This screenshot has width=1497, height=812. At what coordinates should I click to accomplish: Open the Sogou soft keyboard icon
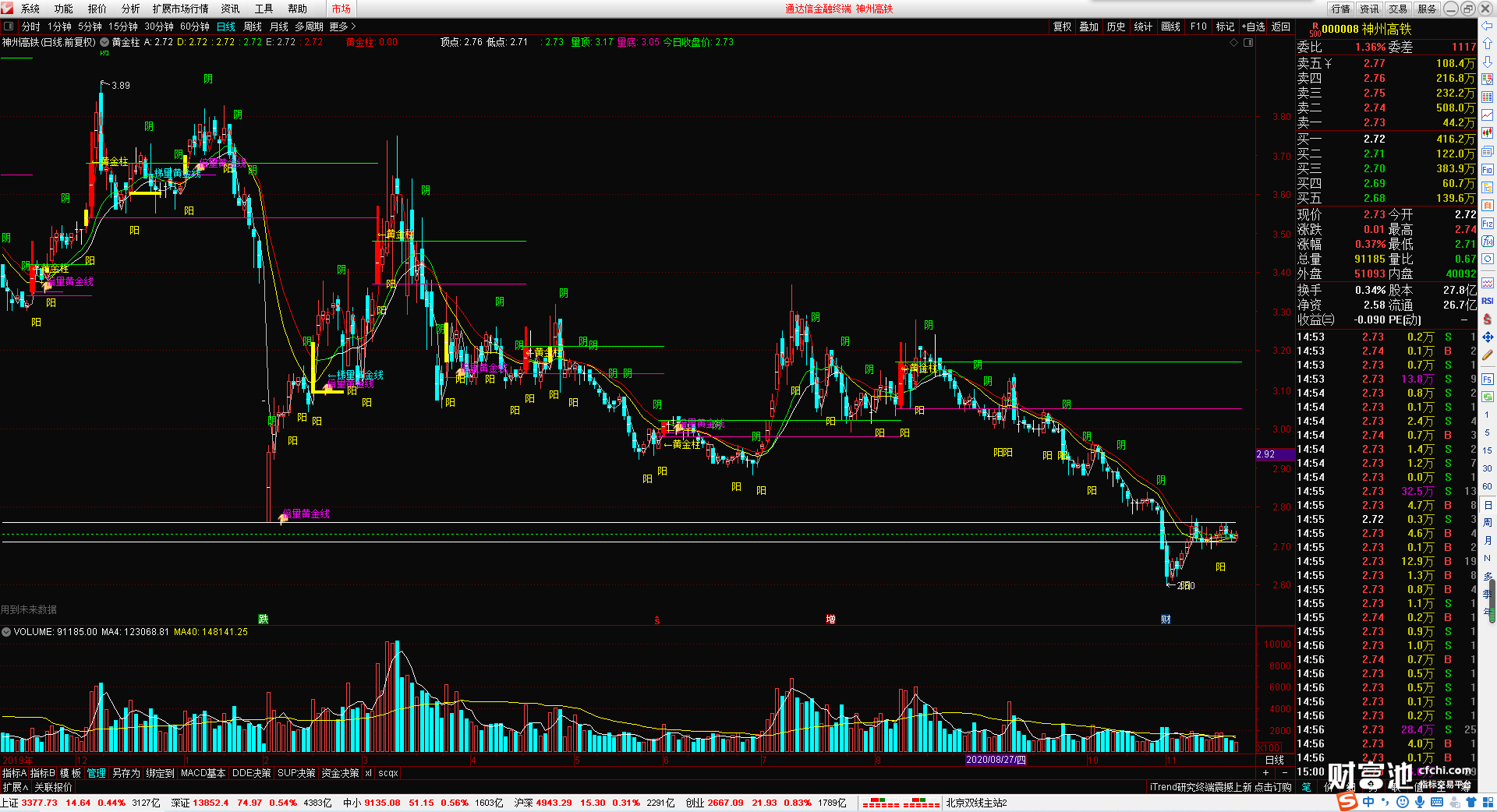pos(1436,802)
